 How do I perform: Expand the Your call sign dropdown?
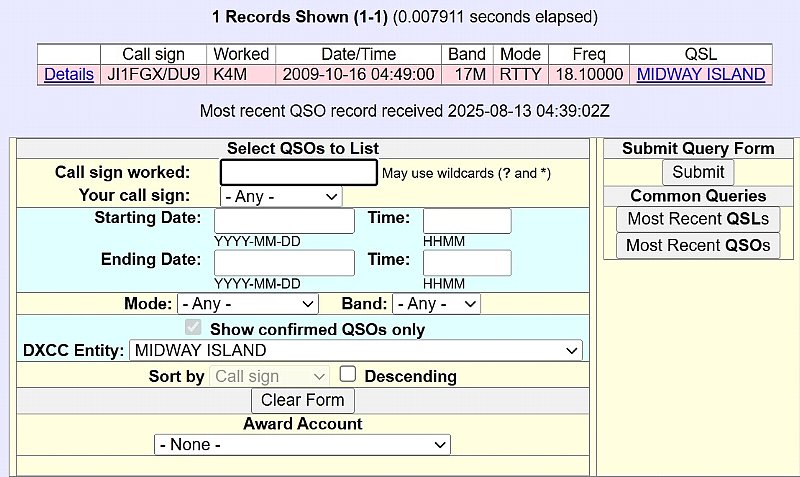point(281,196)
